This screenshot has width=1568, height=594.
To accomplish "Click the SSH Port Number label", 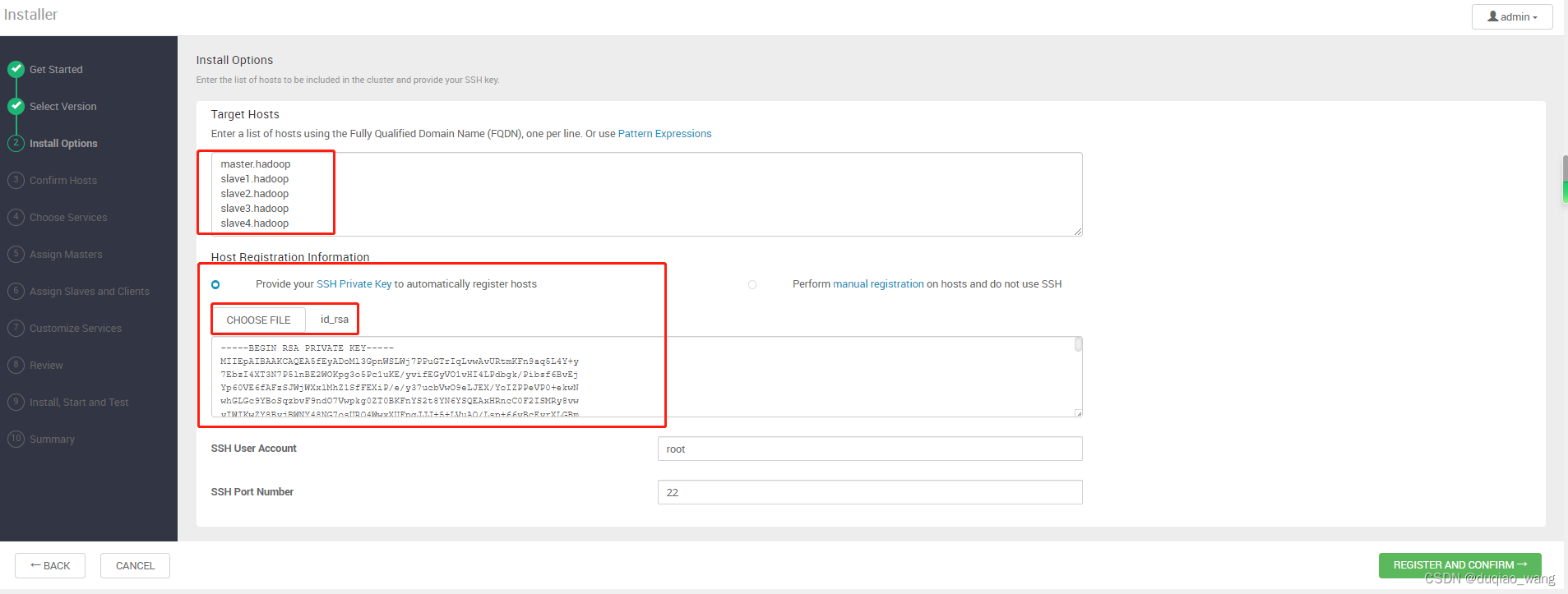I will click(252, 492).
